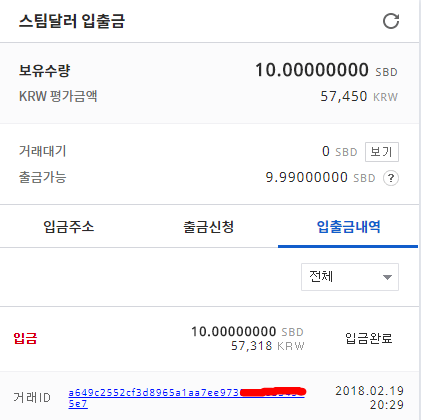Click the deposit row 10.00000000 SBD amount

(x=247, y=332)
